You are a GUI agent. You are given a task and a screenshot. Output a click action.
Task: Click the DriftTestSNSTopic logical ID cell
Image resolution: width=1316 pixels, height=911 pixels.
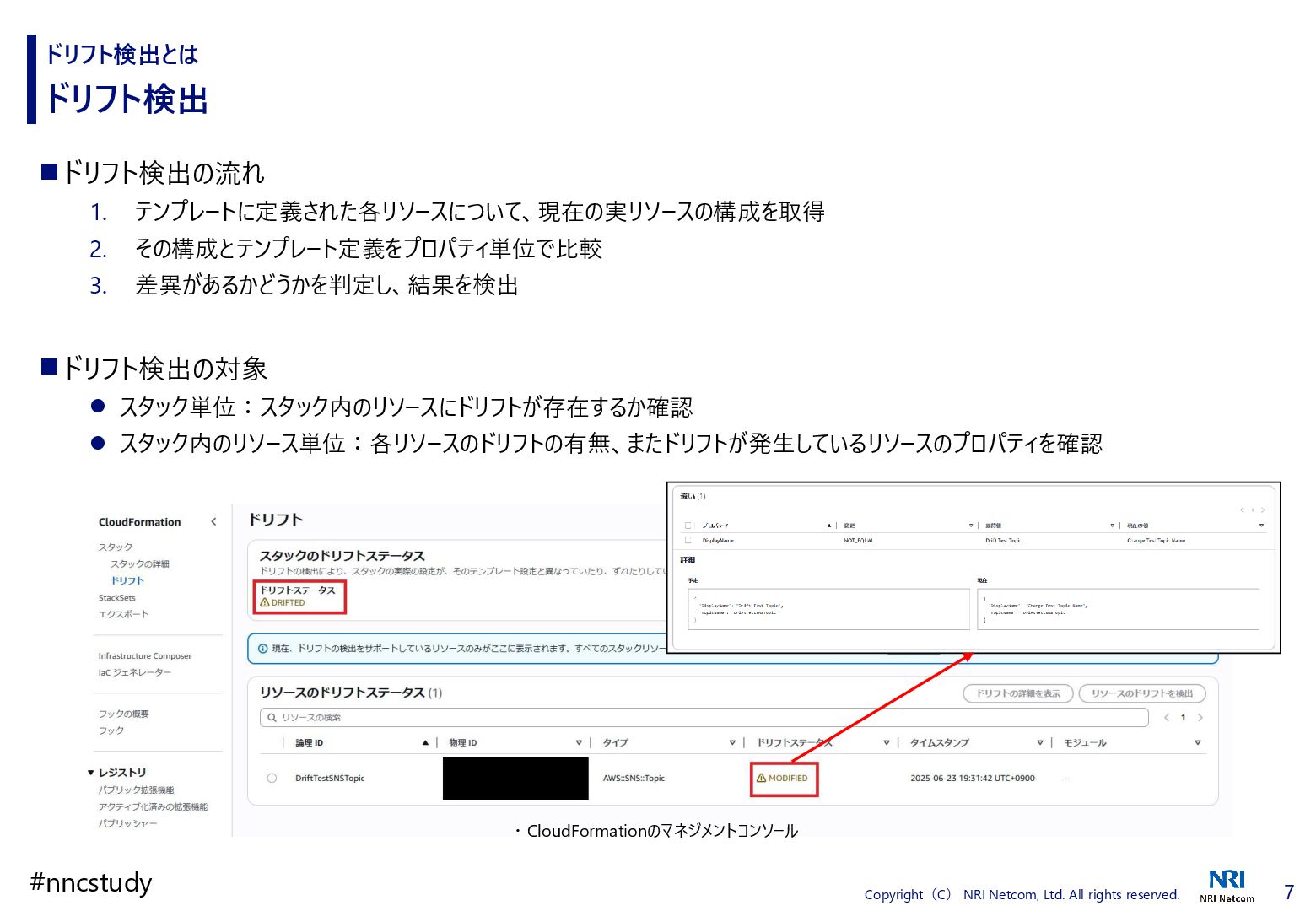pyautogui.click(x=330, y=779)
